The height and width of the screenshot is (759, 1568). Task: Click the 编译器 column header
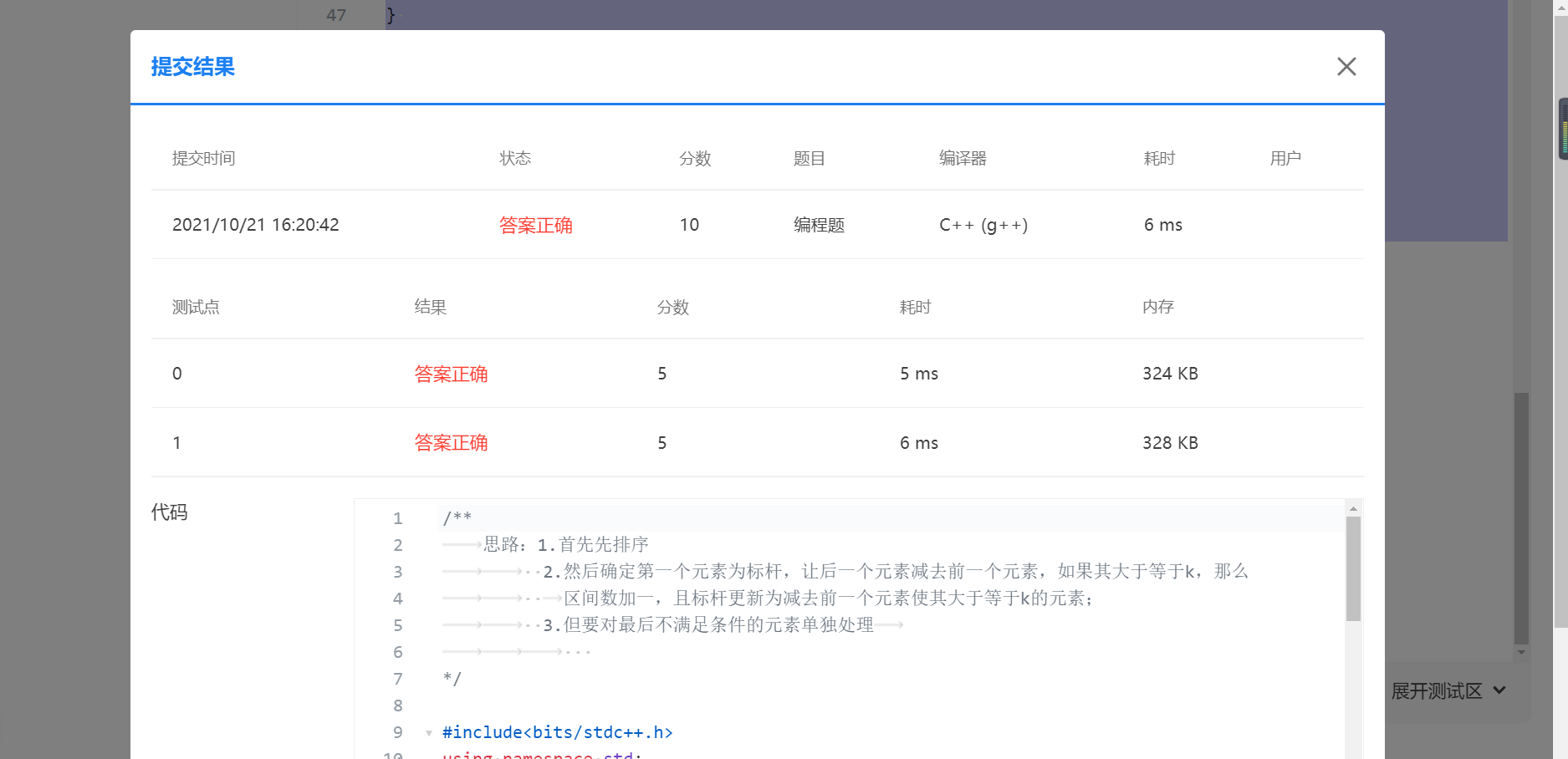pyautogui.click(x=963, y=159)
